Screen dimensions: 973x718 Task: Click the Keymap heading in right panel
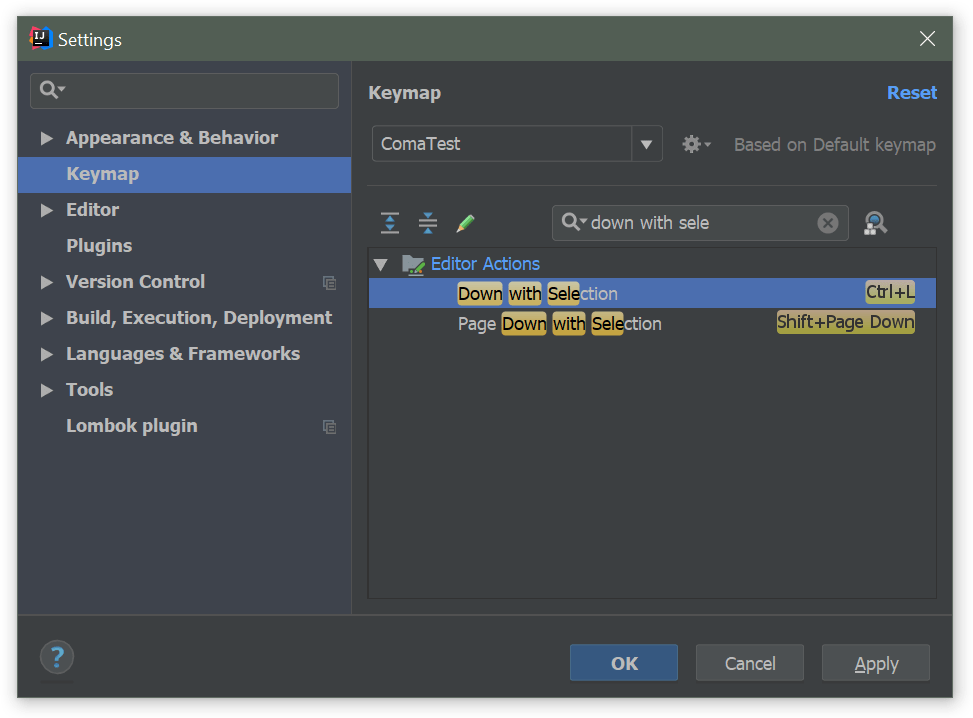[x=405, y=93]
